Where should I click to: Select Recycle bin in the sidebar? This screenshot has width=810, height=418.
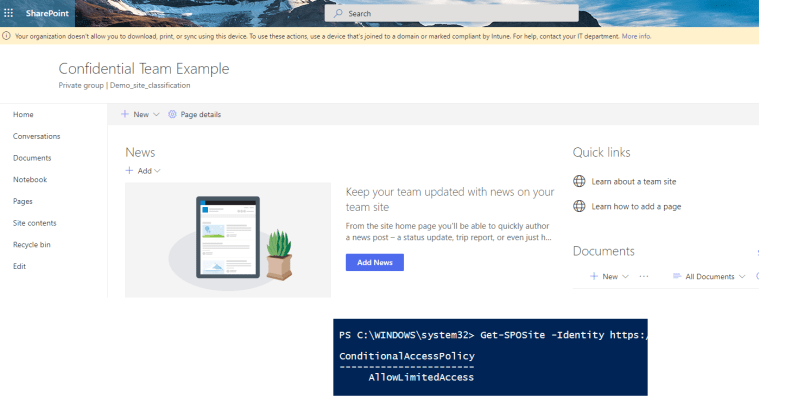(x=32, y=245)
